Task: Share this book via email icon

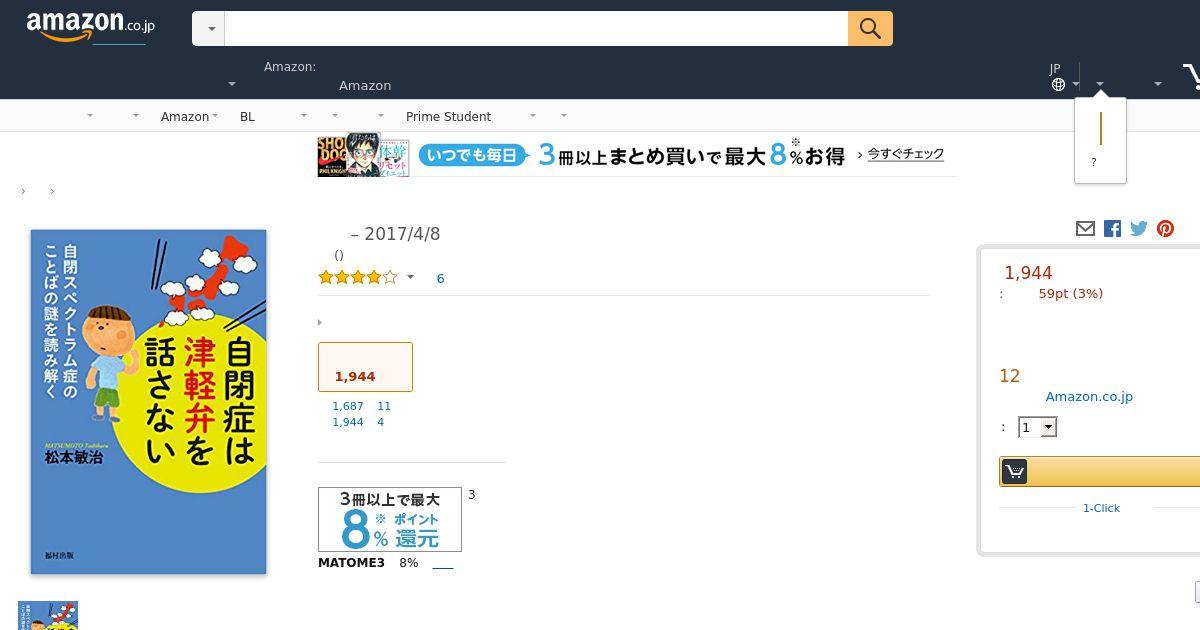Action: pos(1085,229)
